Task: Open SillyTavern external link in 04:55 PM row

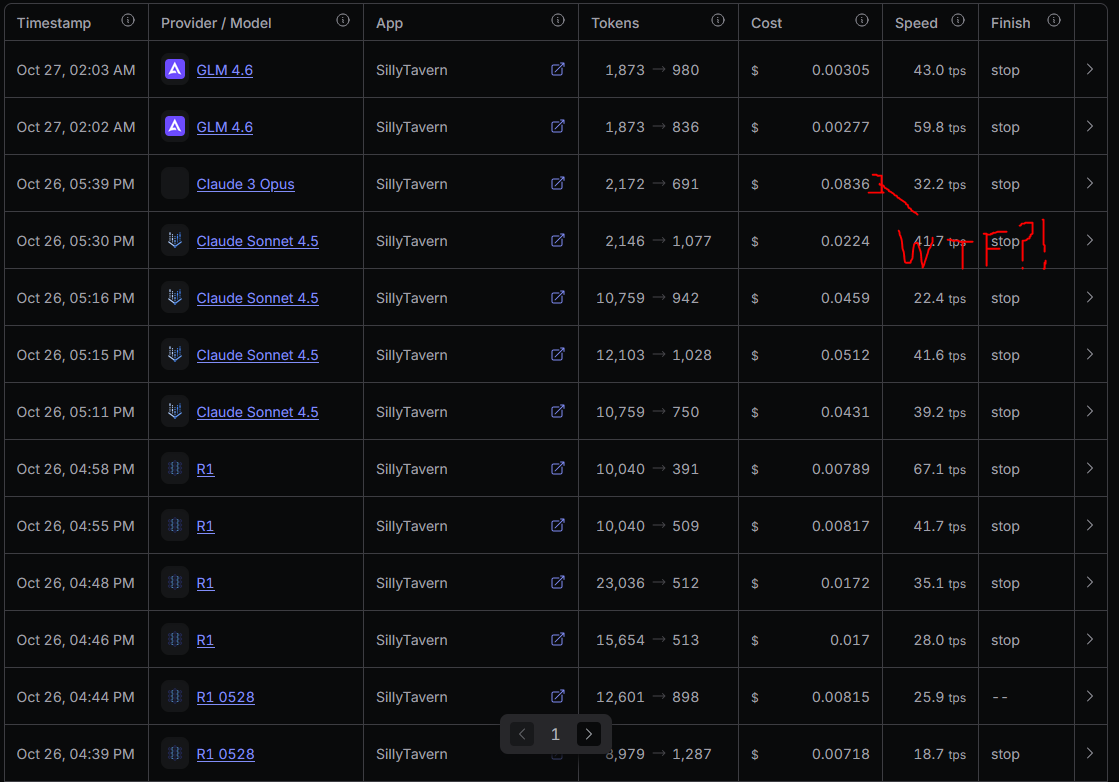Action: pyautogui.click(x=558, y=526)
